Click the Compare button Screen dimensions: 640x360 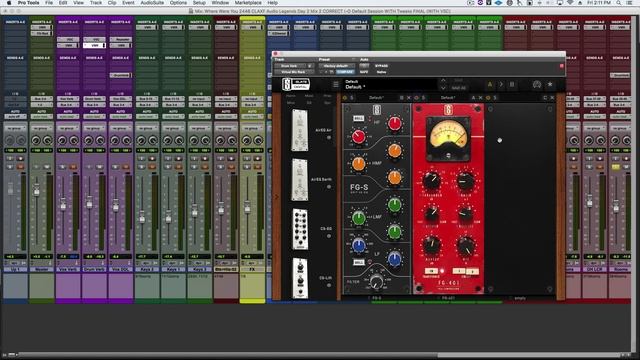345,72
